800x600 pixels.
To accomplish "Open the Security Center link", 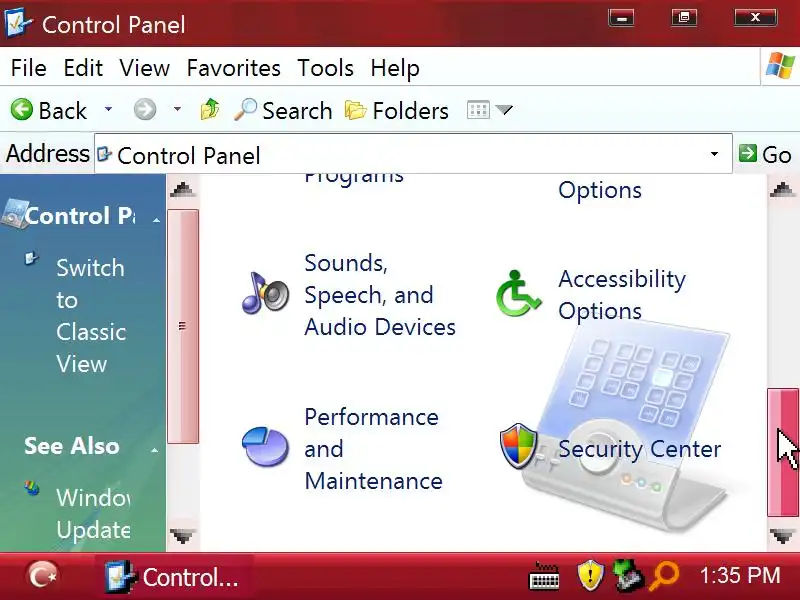I will [639, 449].
